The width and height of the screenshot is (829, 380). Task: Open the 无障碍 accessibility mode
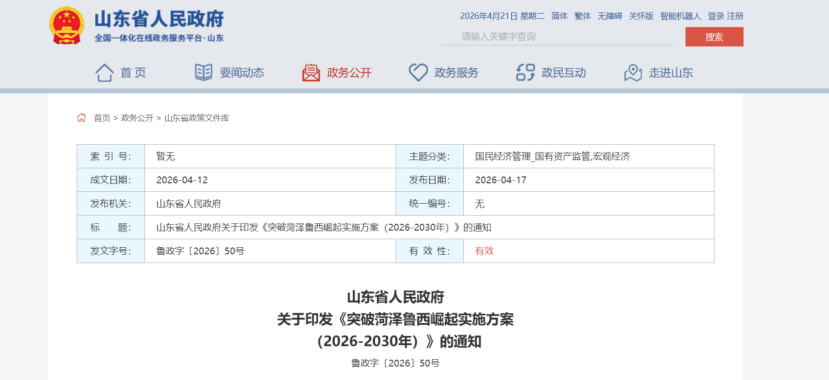(610, 16)
